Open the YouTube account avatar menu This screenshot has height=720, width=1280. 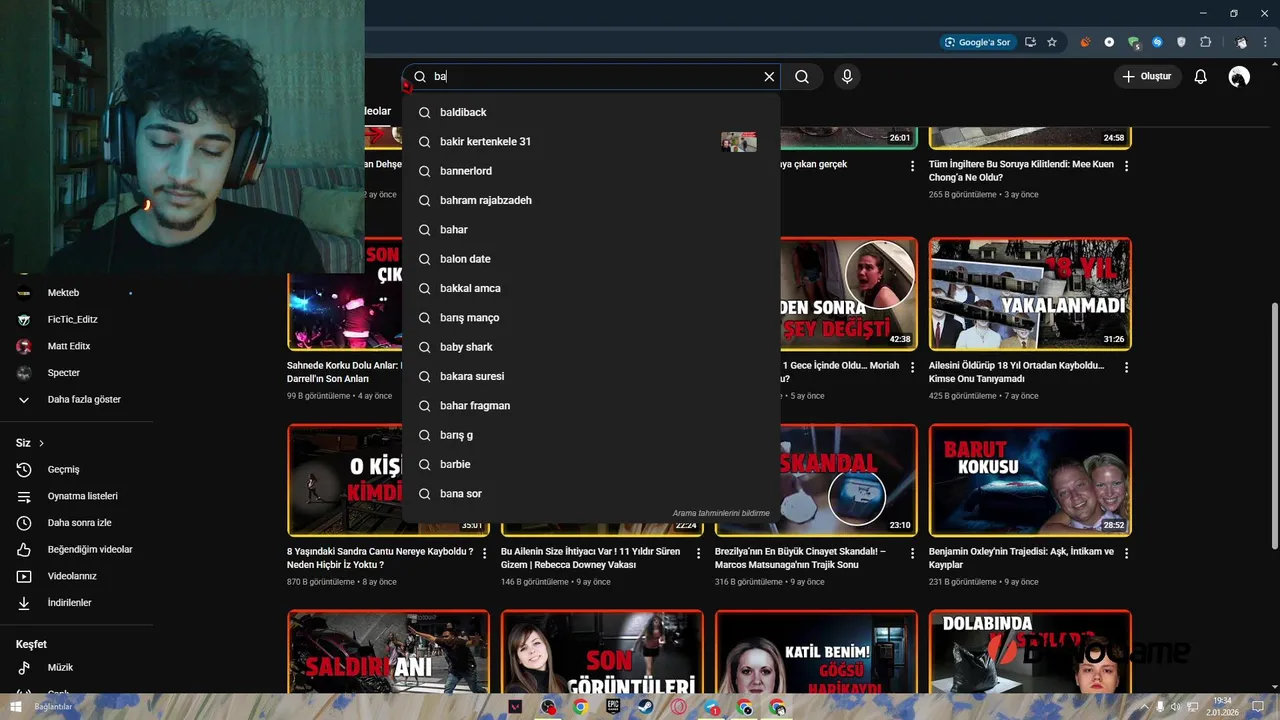pyautogui.click(x=1239, y=76)
